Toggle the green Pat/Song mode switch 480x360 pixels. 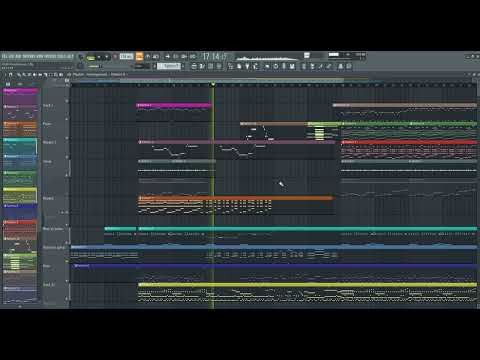coord(91,57)
